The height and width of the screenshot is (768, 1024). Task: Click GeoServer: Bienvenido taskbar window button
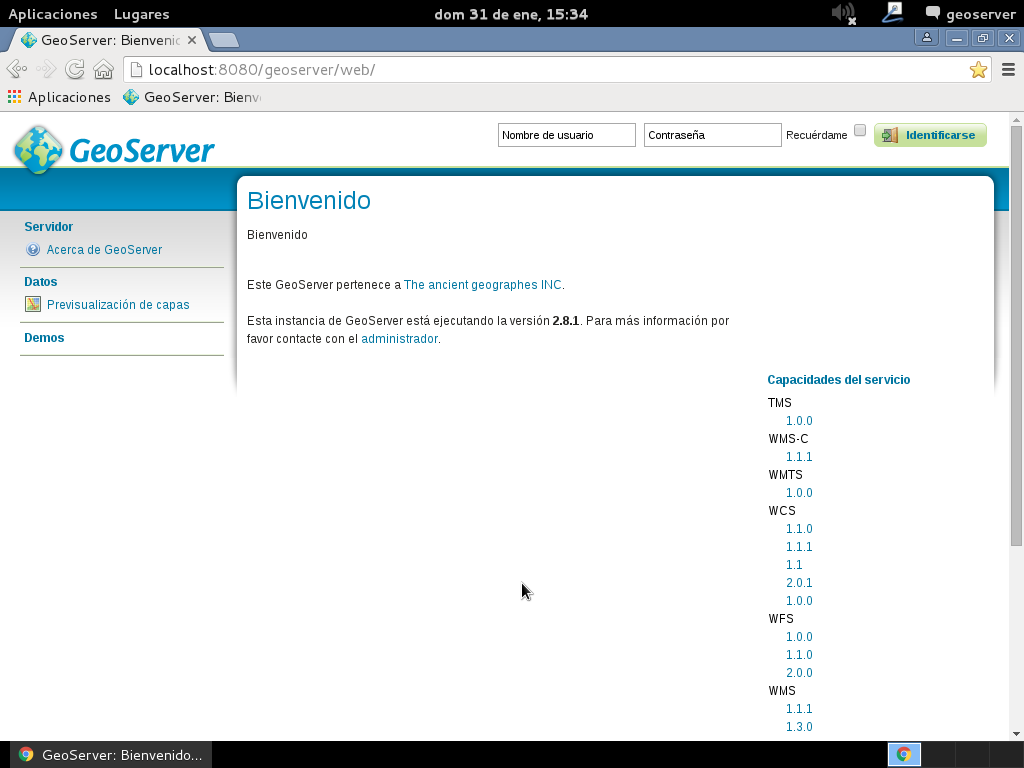tap(111, 755)
